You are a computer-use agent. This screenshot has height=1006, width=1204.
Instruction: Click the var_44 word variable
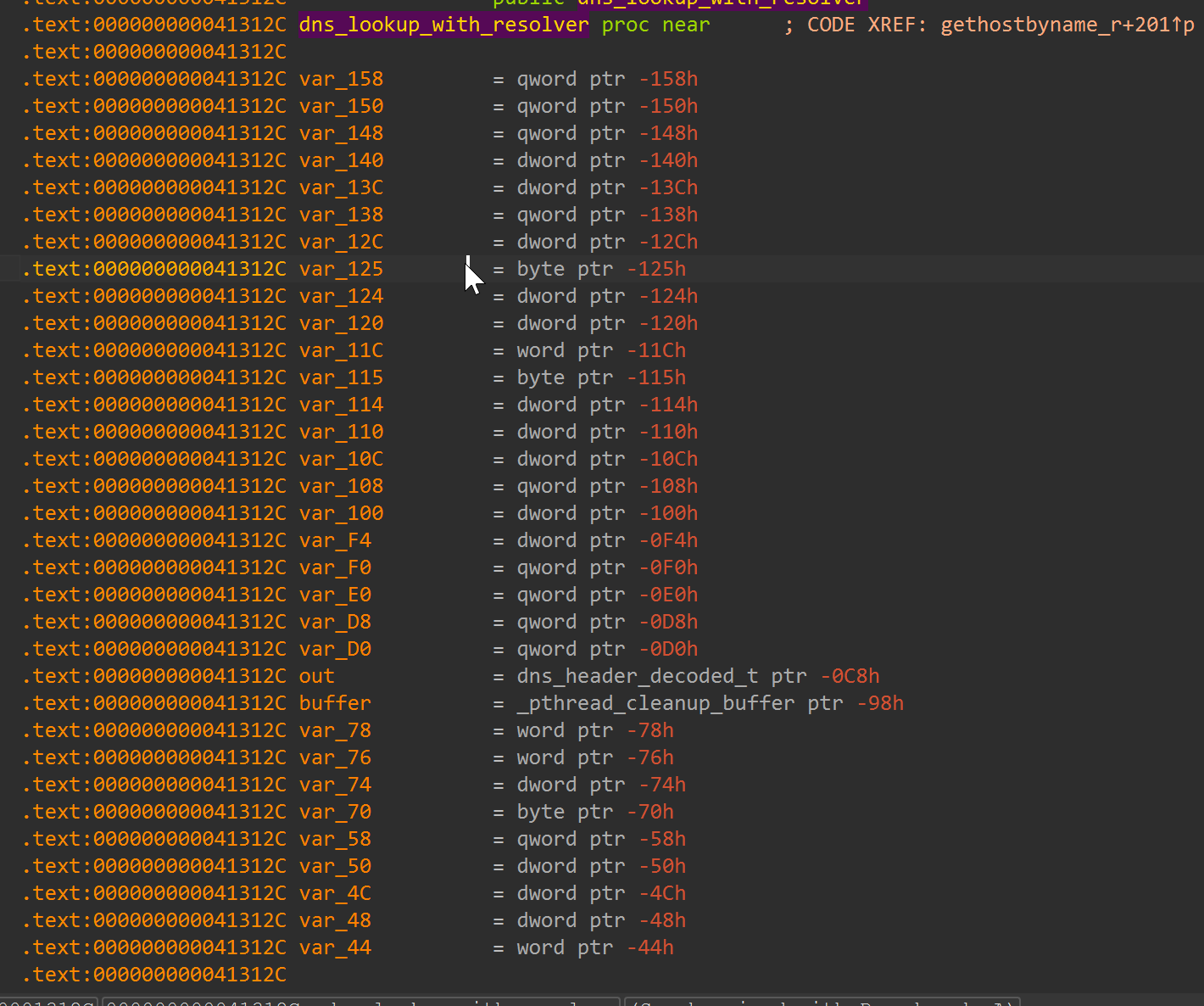coord(334,947)
